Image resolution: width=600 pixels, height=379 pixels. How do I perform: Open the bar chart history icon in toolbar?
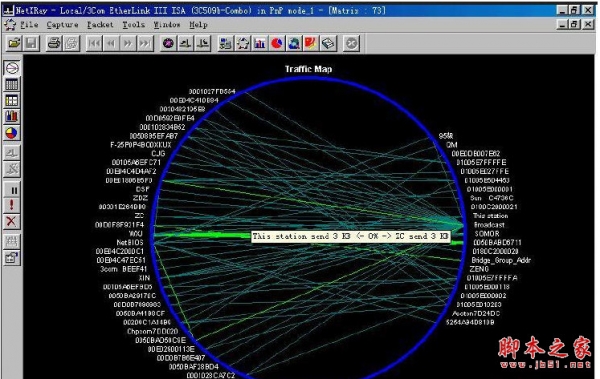pos(260,43)
